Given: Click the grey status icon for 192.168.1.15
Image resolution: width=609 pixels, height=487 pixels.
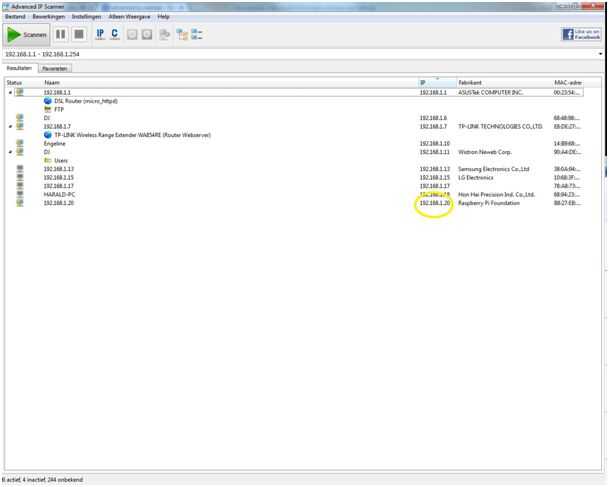Looking at the screenshot, I should tap(19, 177).
